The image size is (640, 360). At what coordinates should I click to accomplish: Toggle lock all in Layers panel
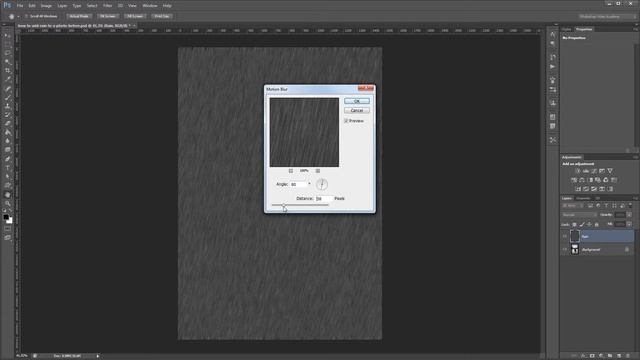coord(597,224)
